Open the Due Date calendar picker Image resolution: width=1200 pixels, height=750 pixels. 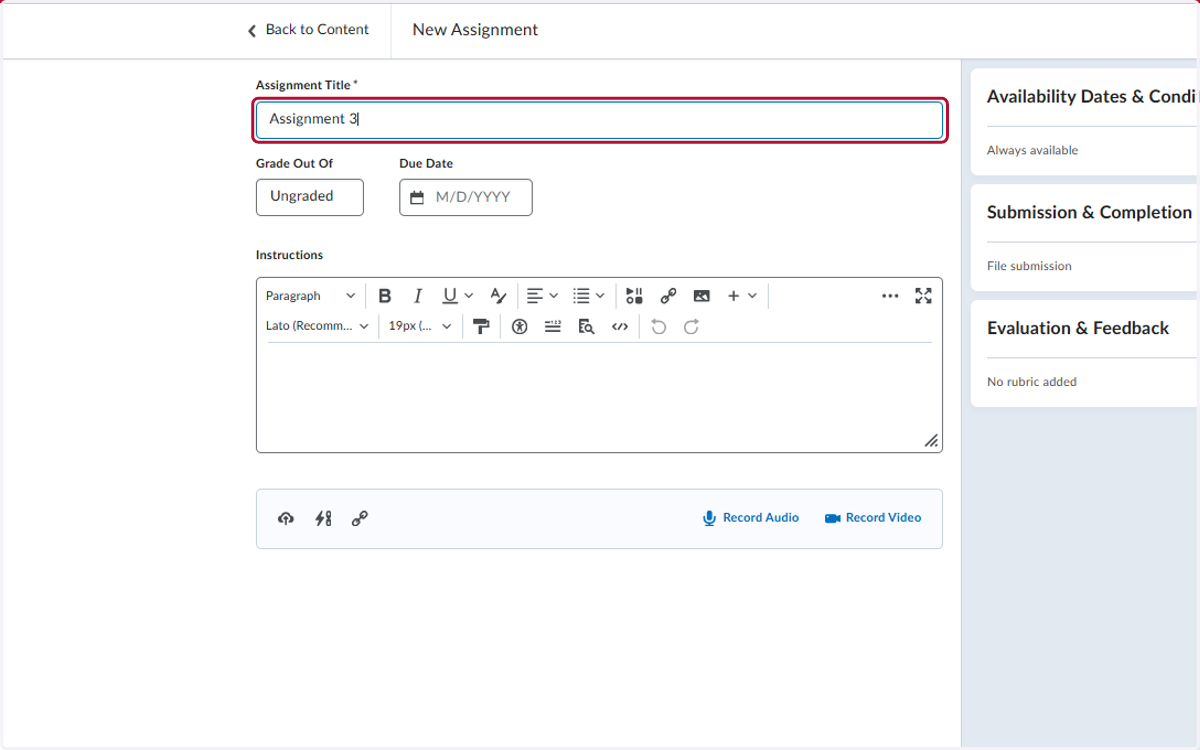coord(417,198)
